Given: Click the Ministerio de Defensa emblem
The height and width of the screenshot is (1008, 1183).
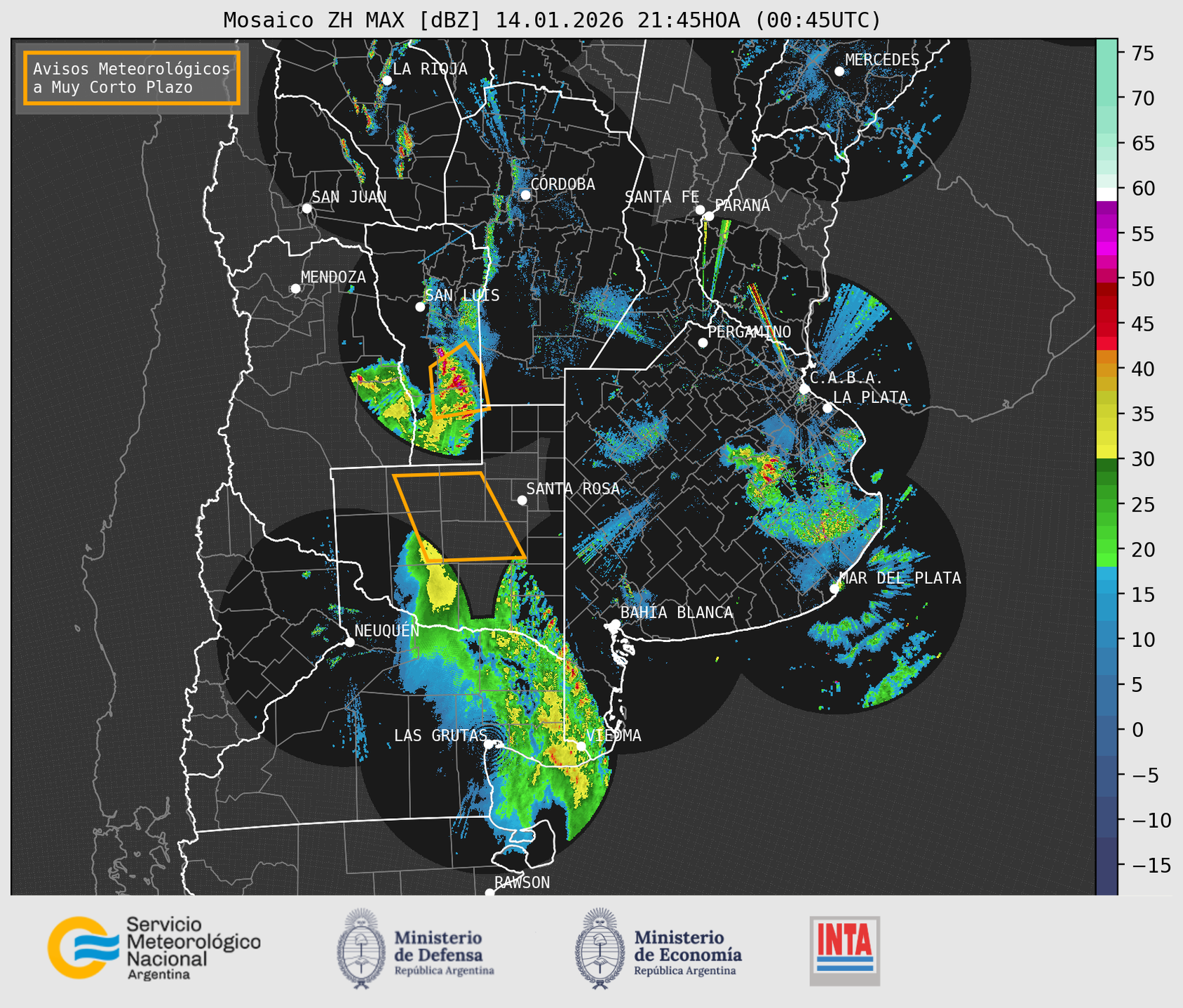Looking at the screenshot, I should pos(361,948).
